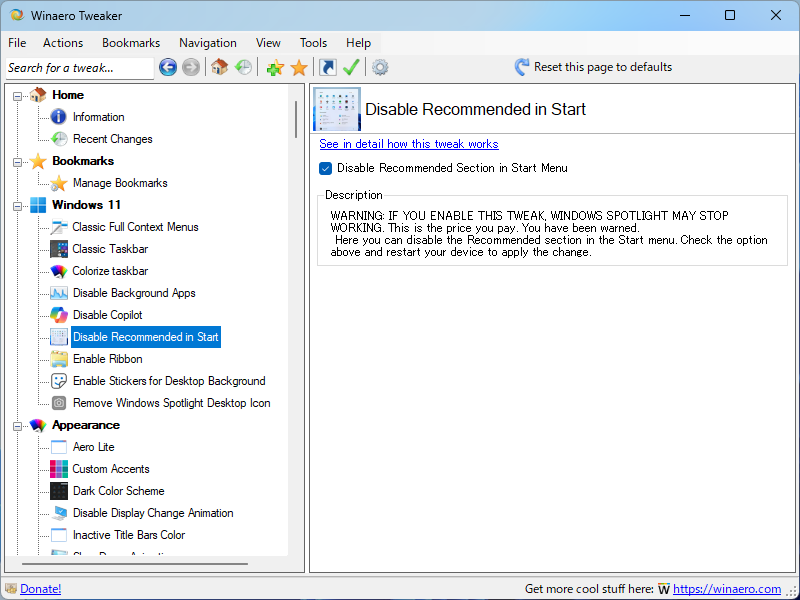Visit the https://winaero.com link
This screenshot has height=600, width=800.
pyautogui.click(x=727, y=589)
